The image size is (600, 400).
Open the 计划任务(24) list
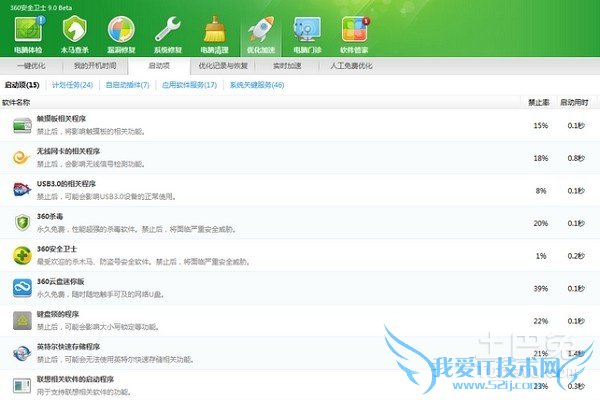pyautogui.click(x=72, y=85)
